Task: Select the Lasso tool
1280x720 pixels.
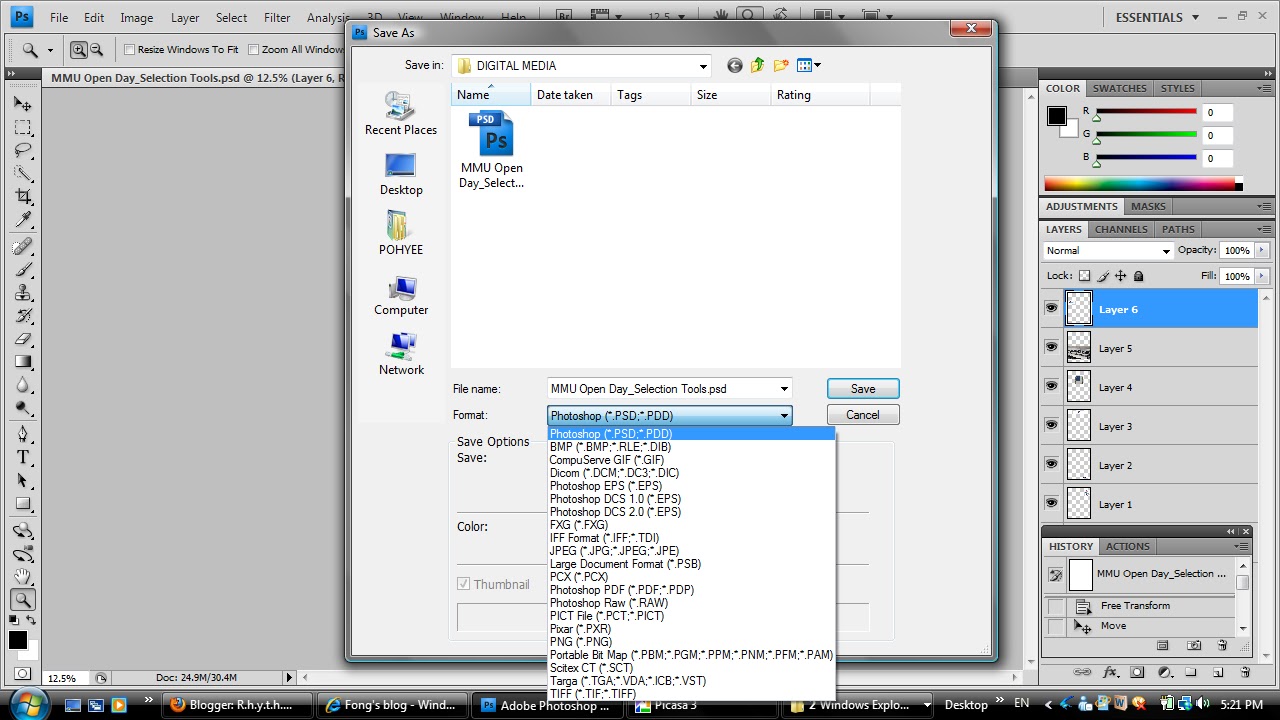Action: pyautogui.click(x=23, y=151)
